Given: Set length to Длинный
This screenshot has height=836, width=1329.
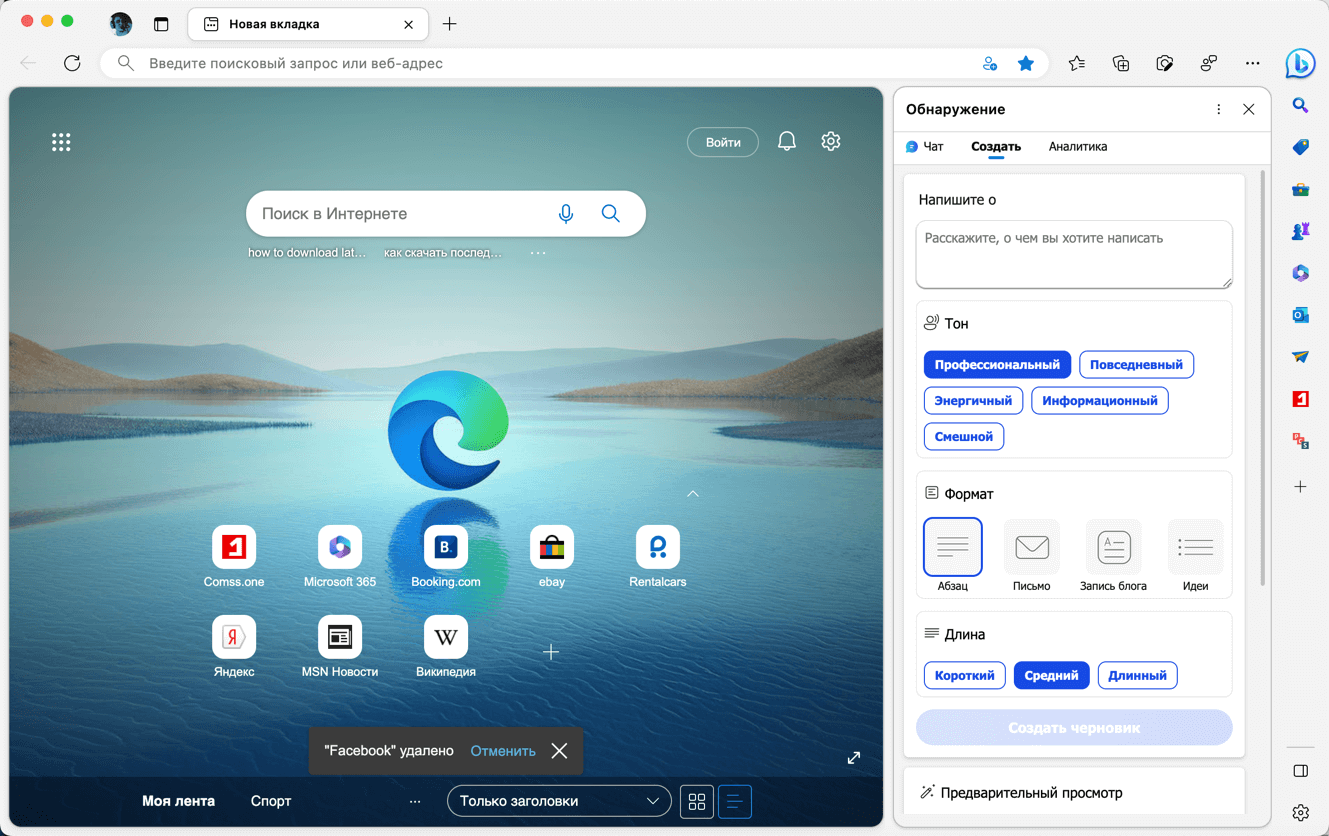Looking at the screenshot, I should coord(1137,676).
